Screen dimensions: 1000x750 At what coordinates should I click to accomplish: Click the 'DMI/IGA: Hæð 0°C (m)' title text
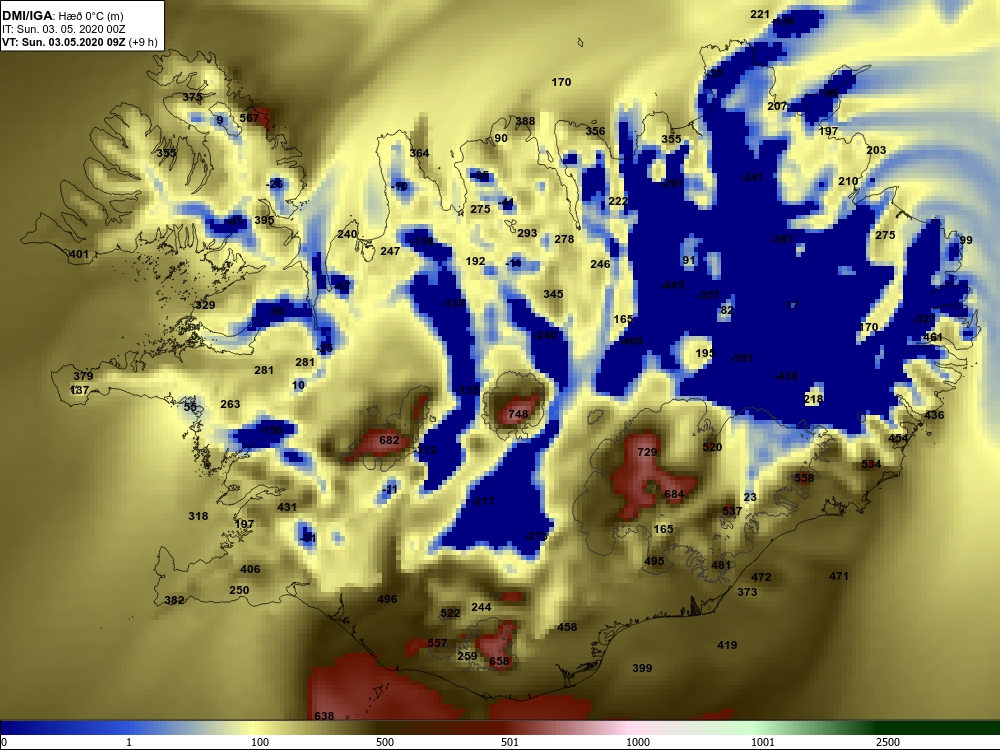pyautogui.click(x=62, y=16)
